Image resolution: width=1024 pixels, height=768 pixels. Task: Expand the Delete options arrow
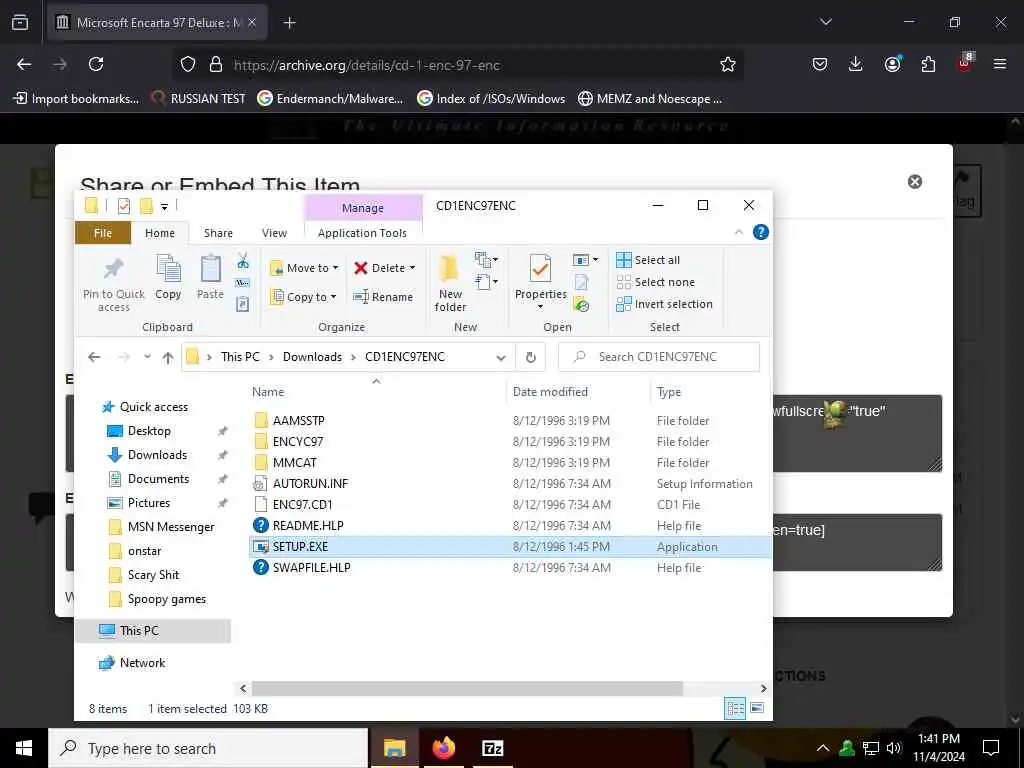(412, 268)
